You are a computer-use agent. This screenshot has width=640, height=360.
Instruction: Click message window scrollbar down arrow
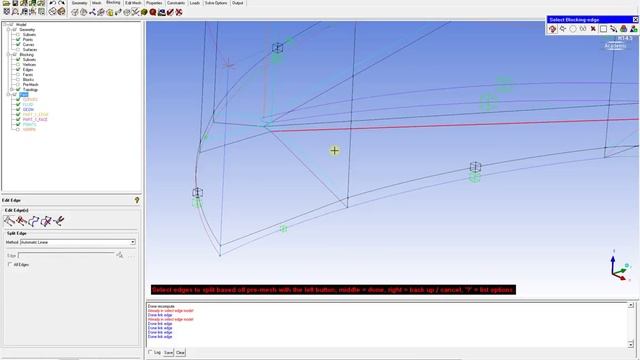coord(631,344)
